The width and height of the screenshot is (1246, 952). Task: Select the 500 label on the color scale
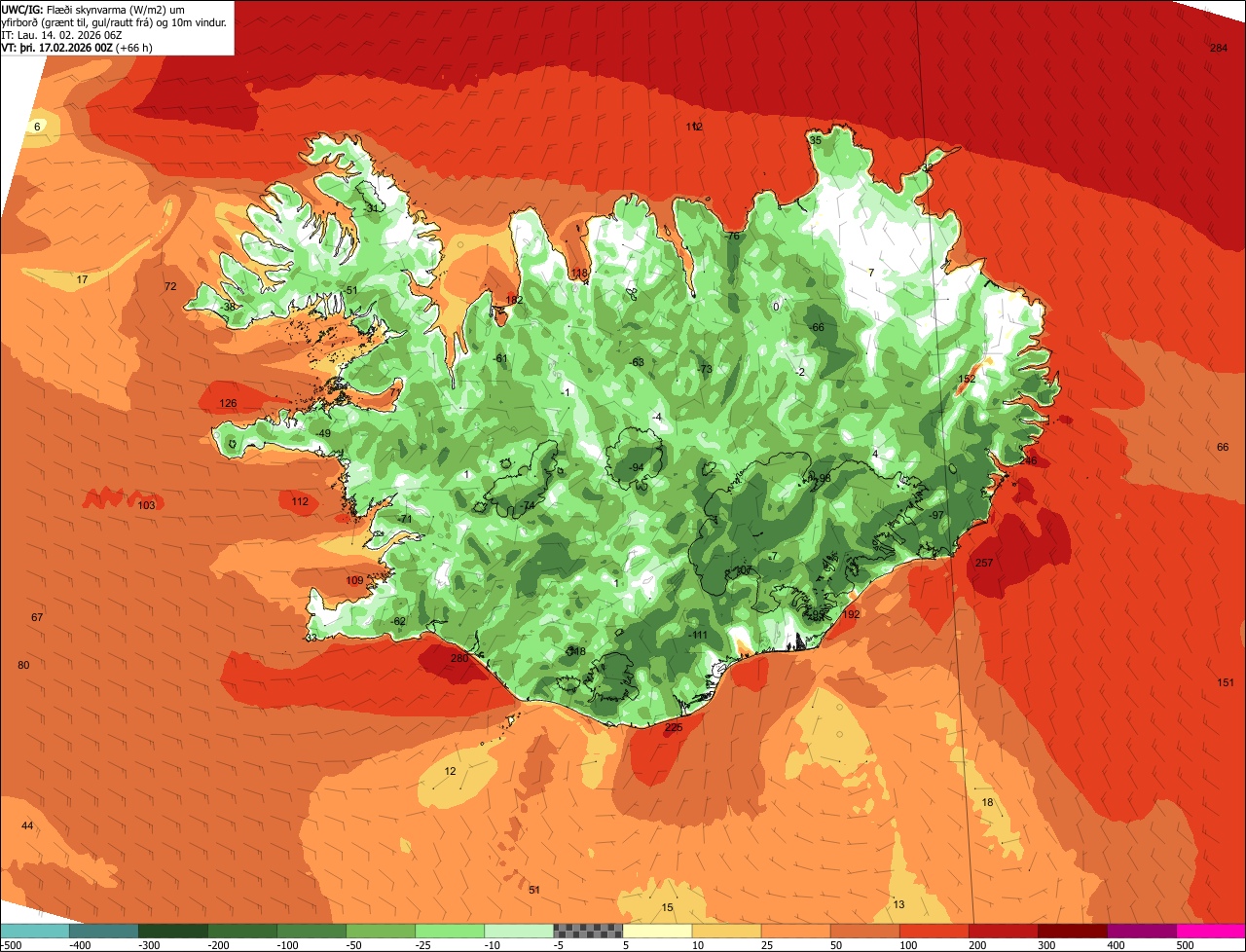point(1185,945)
